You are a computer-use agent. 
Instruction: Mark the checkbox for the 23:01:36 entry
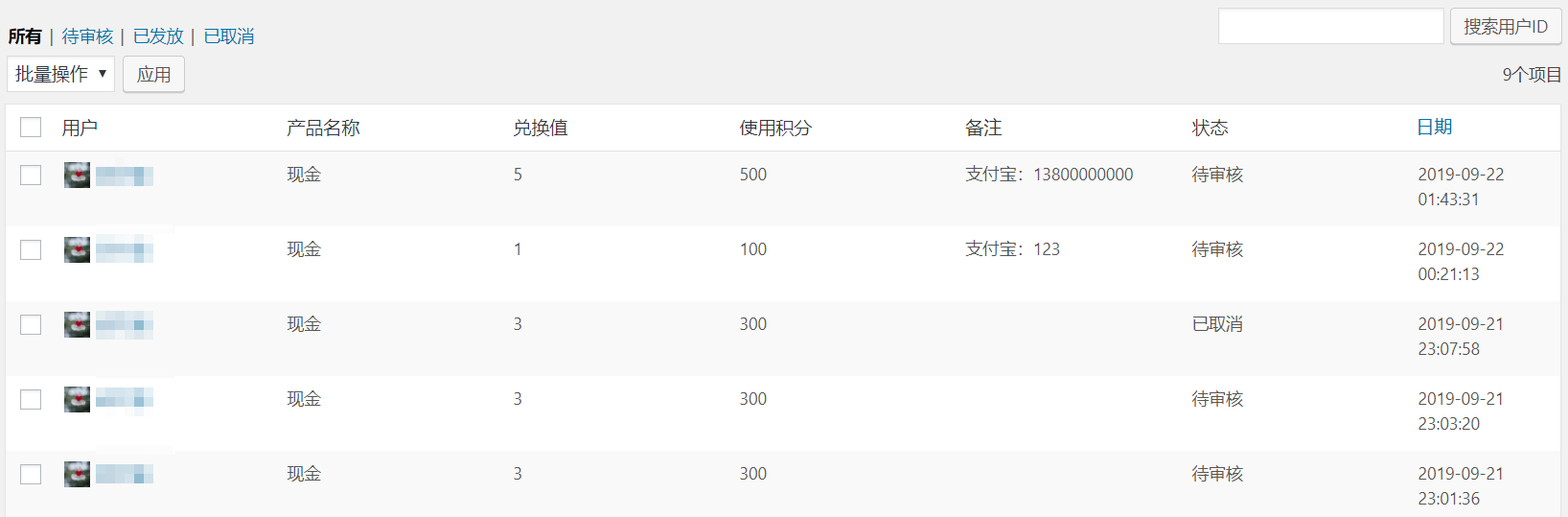pos(31,474)
